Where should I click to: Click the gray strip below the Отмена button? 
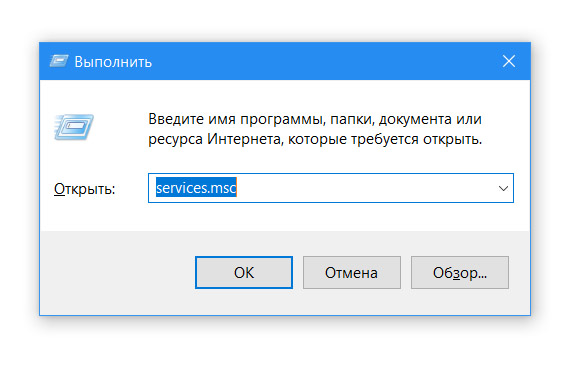click(352, 301)
